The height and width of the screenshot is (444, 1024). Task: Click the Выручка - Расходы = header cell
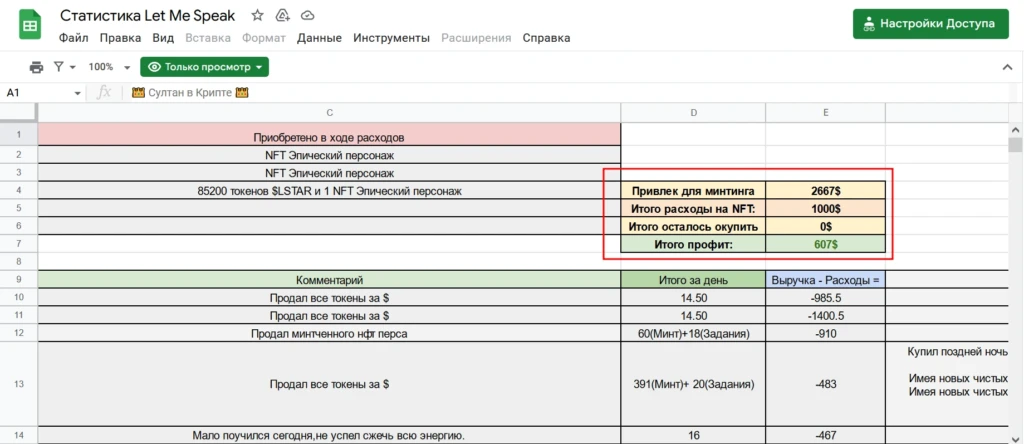click(x=825, y=280)
